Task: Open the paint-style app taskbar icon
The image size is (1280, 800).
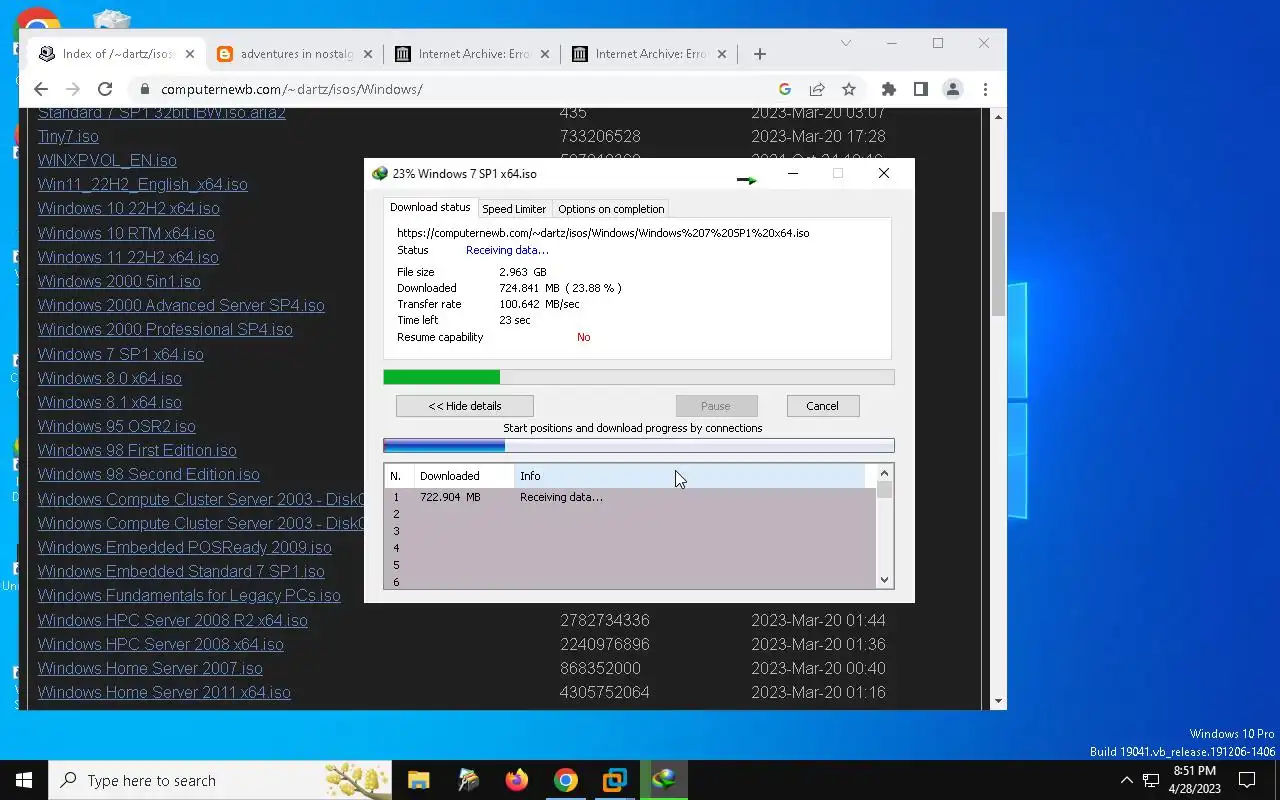Action: point(468,780)
